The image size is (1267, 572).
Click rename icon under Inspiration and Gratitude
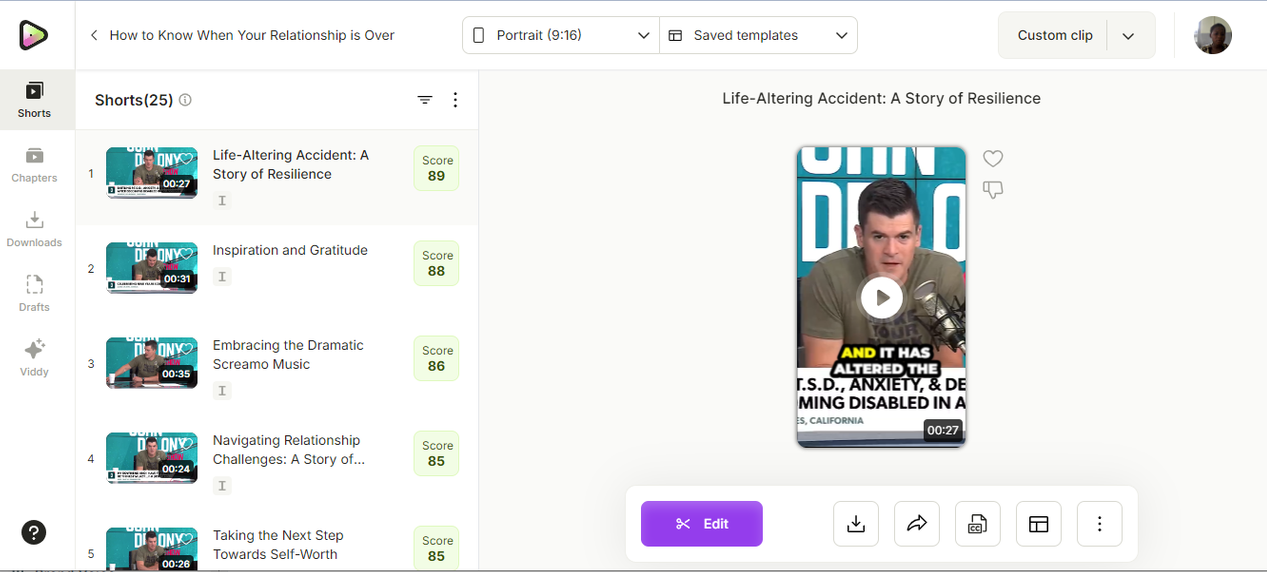pos(222,277)
